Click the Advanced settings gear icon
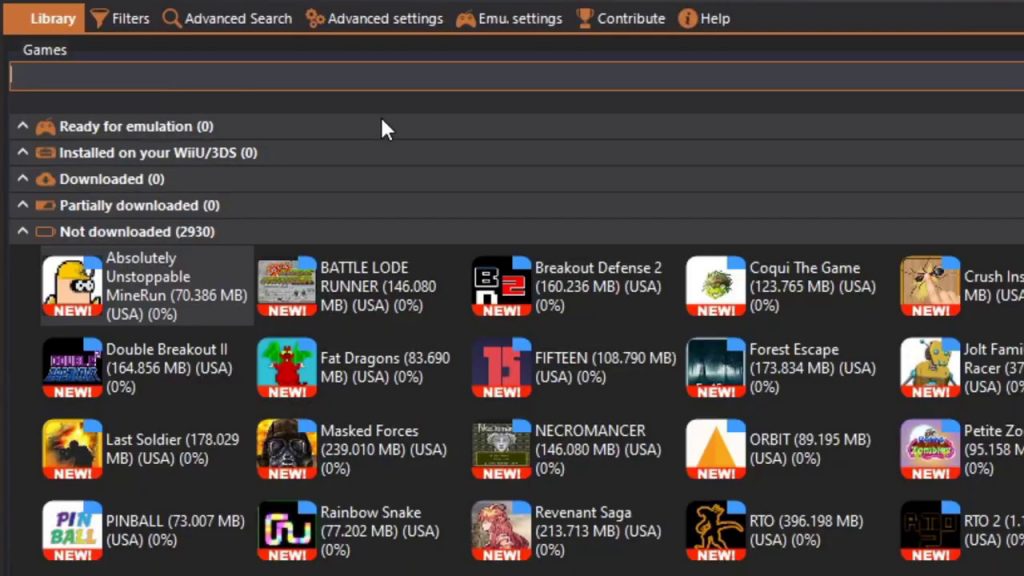The height and width of the screenshot is (576, 1024). pyautogui.click(x=315, y=18)
